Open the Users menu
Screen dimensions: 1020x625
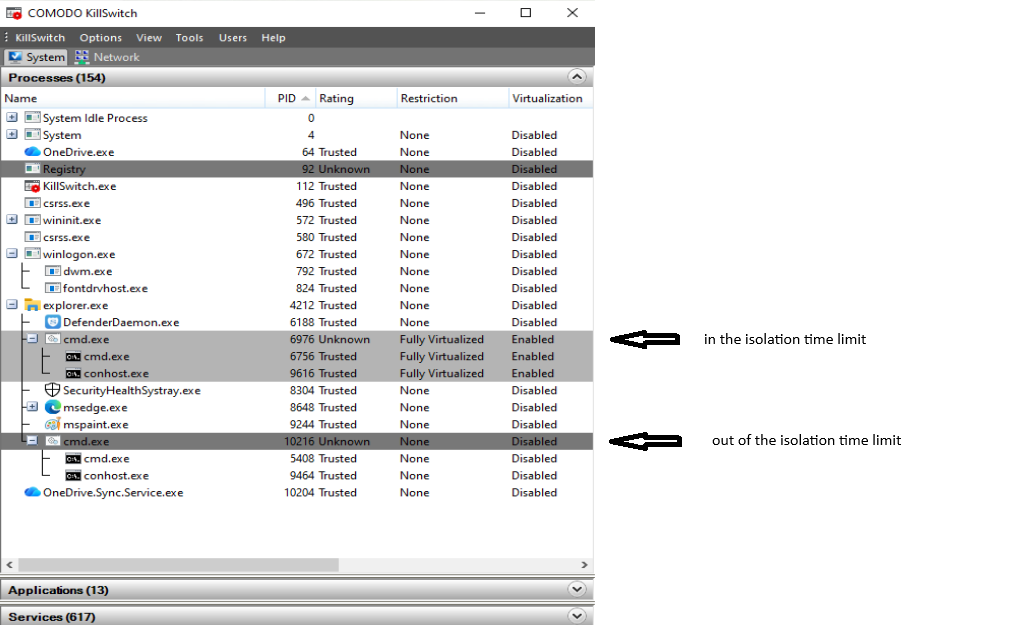click(x=233, y=38)
